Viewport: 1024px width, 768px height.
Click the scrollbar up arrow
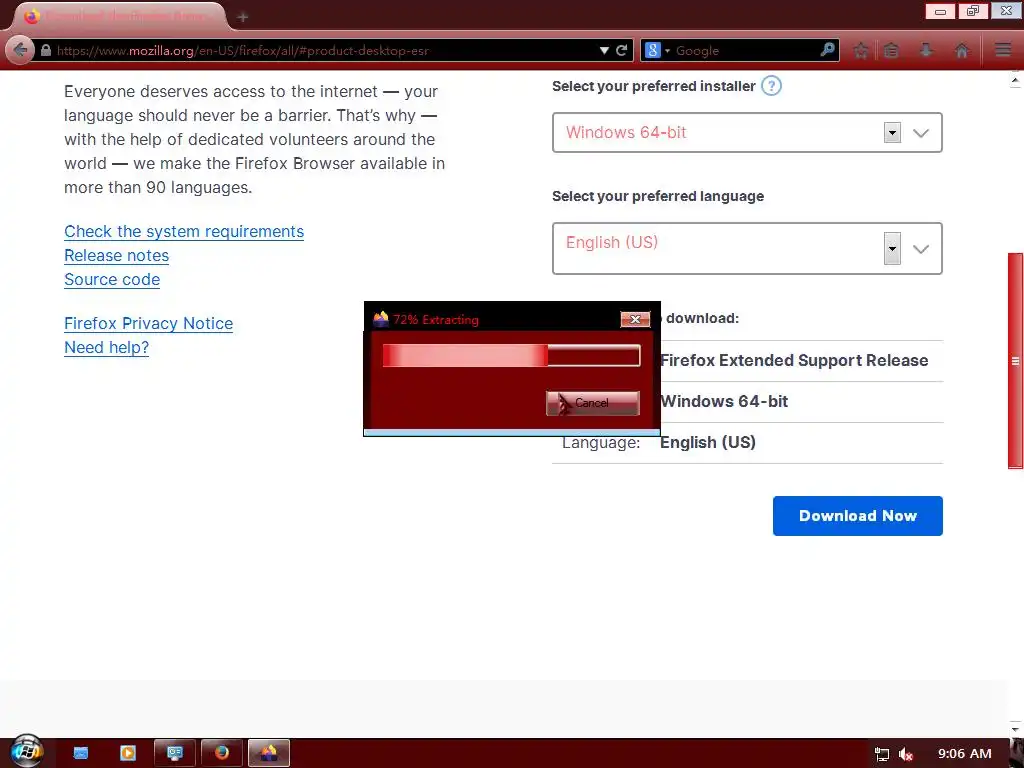[x=1015, y=80]
